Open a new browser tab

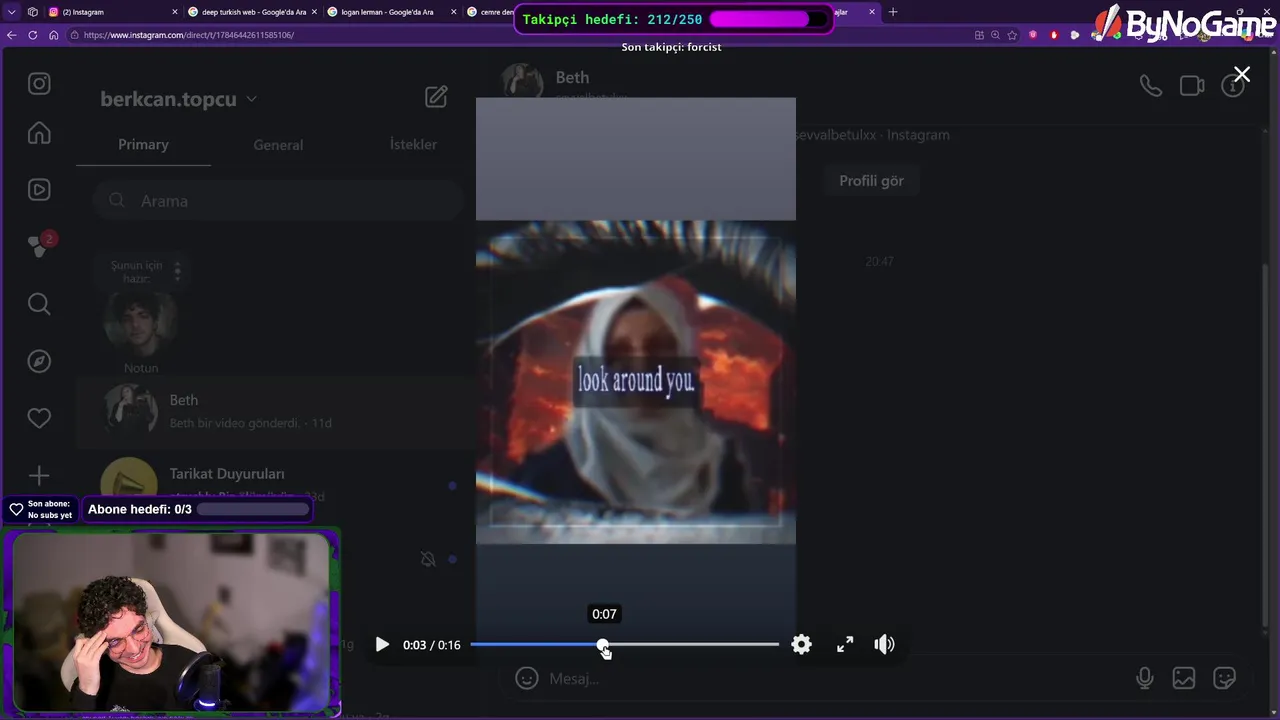893,12
